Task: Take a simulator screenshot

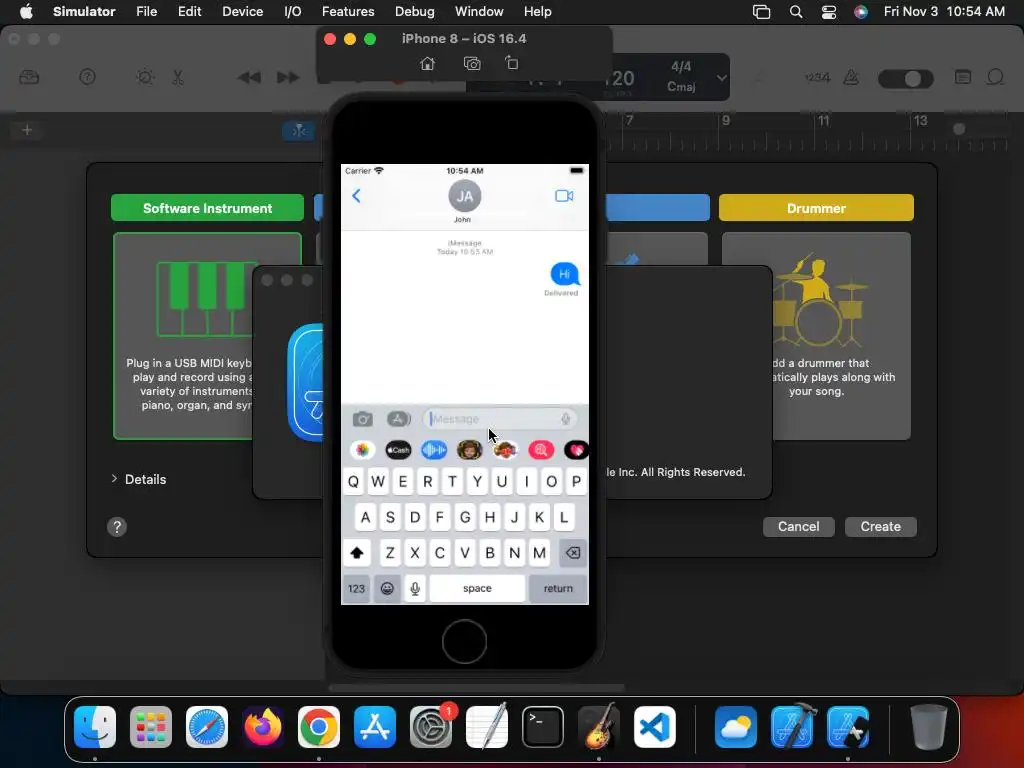Action: pyautogui.click(x=472, y=63)
